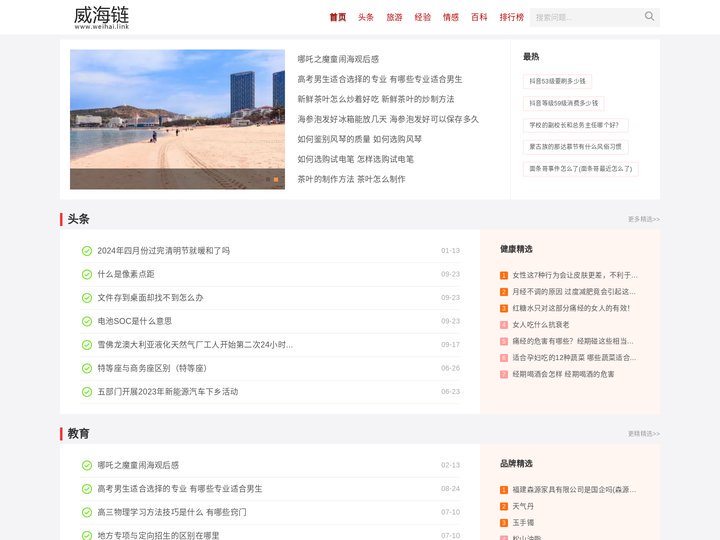Click the 威海链 site logo
The height and width of the screenshot is (540, 720).
pos(101,17)
